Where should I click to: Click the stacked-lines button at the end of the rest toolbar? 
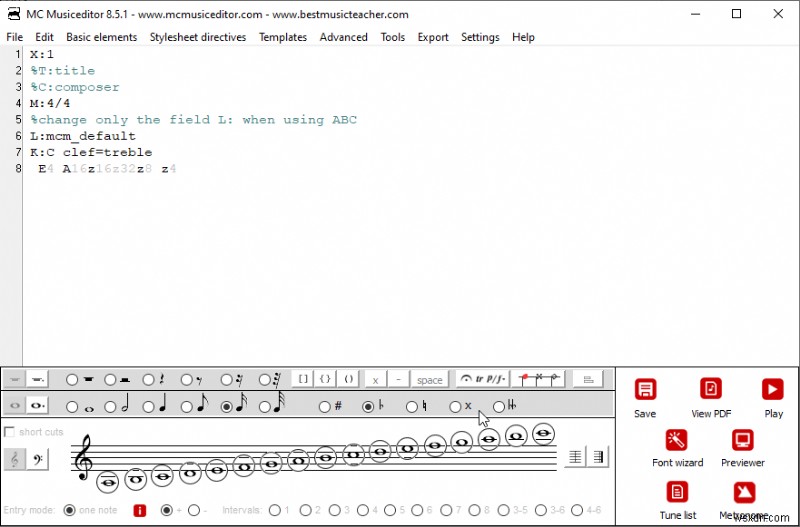tap(588, 379)
